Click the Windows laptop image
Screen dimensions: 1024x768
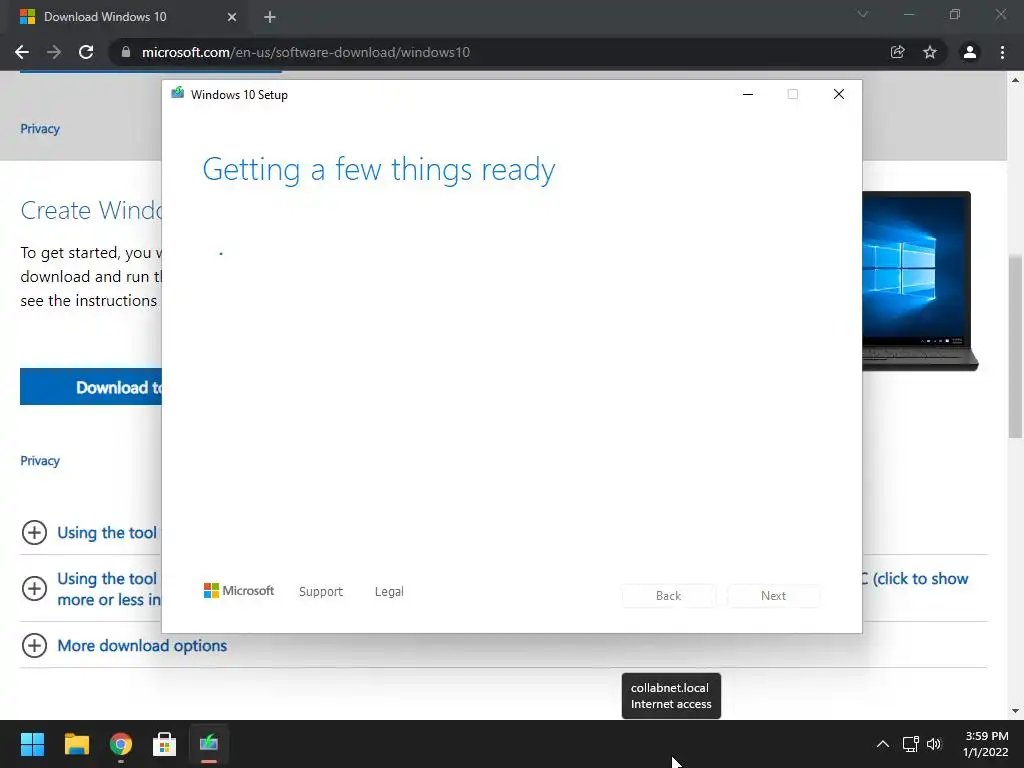920,281
